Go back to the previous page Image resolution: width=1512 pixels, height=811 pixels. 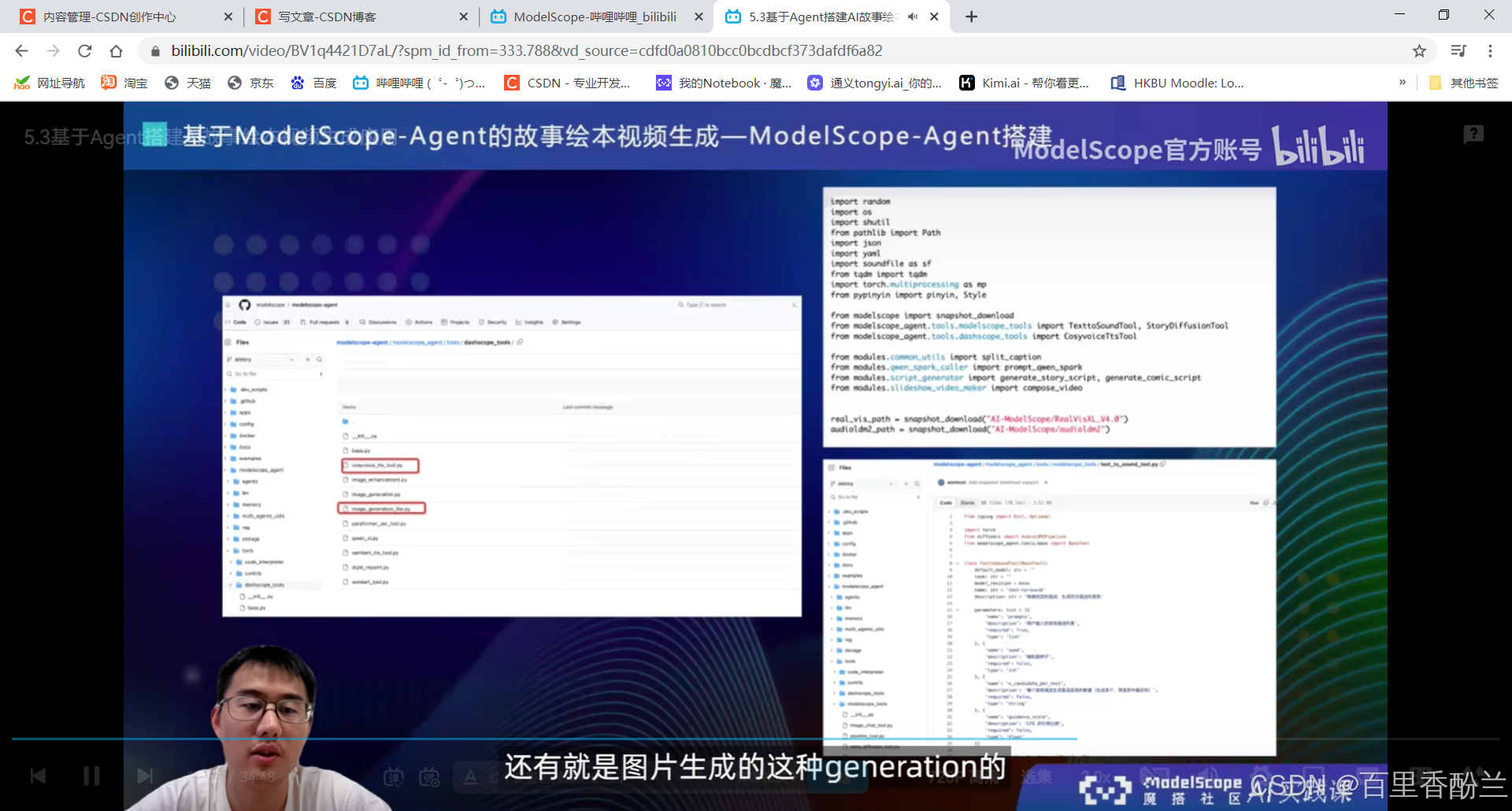[21, 51]
